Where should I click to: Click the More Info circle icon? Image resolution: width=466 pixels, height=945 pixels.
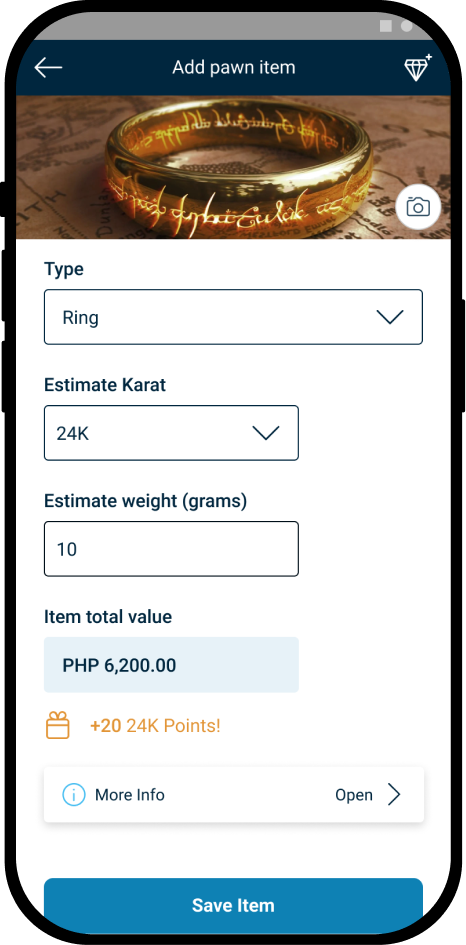(74, 795)
